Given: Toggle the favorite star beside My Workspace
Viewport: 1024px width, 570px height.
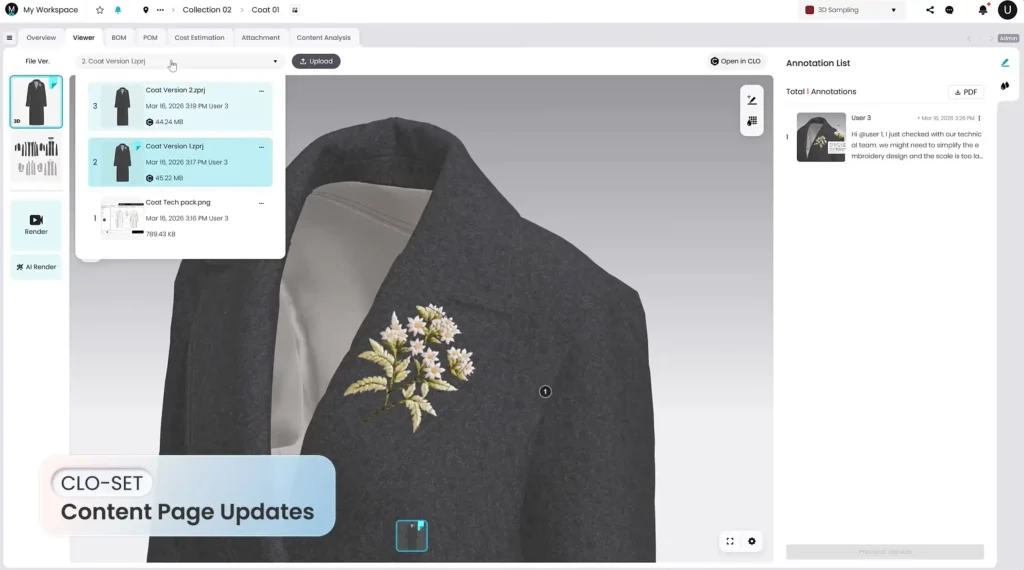Looking at the screenshot, I should (99, 10).
